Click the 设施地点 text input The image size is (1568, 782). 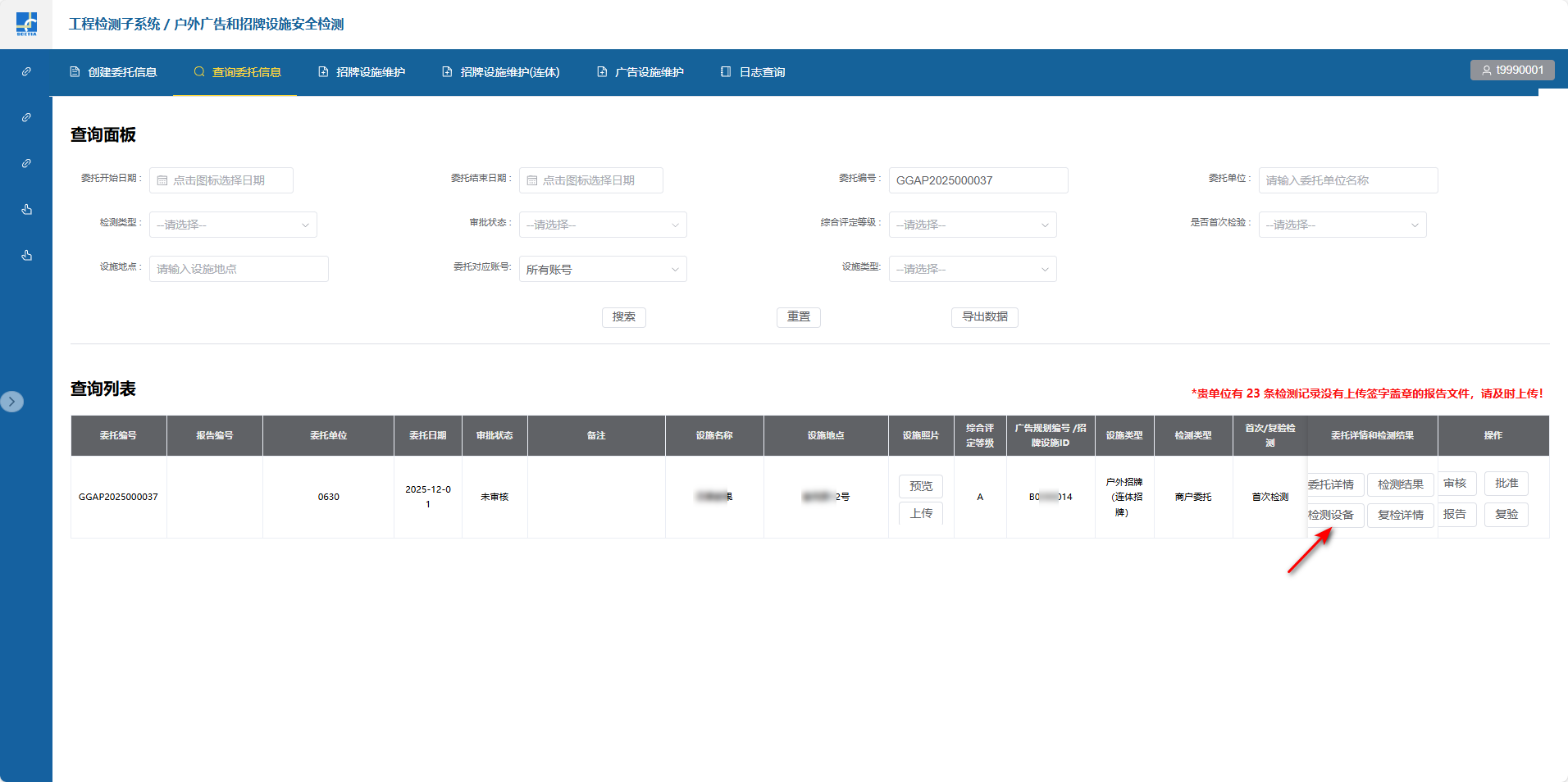(x=239, y=269)
